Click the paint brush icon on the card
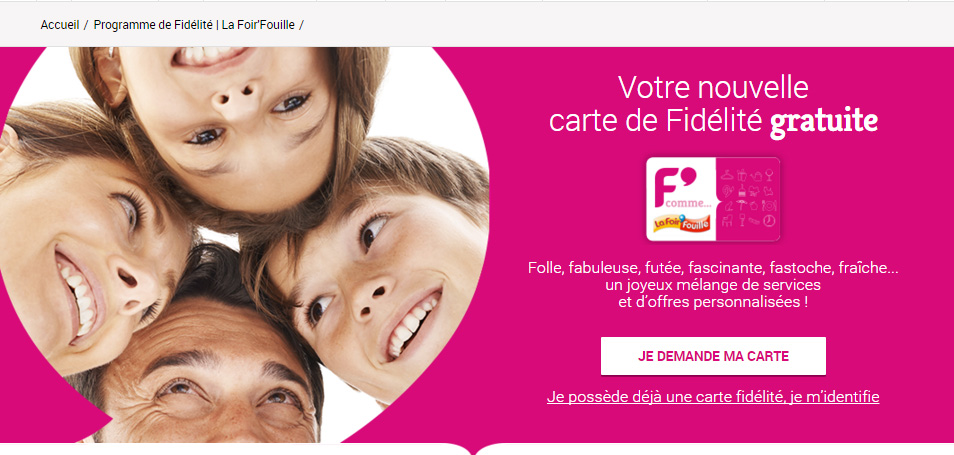This screenshot has height=455, width=954. 742,191
